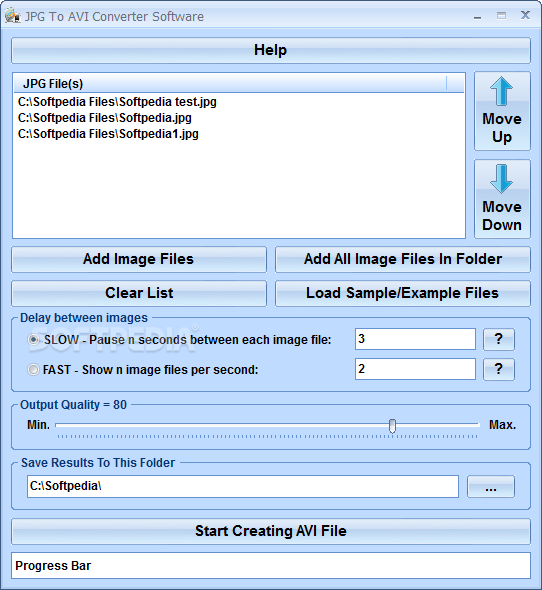Select the FAST delay radio option
The height and width of the screenshot is (590, 542).
coord(33,370)
